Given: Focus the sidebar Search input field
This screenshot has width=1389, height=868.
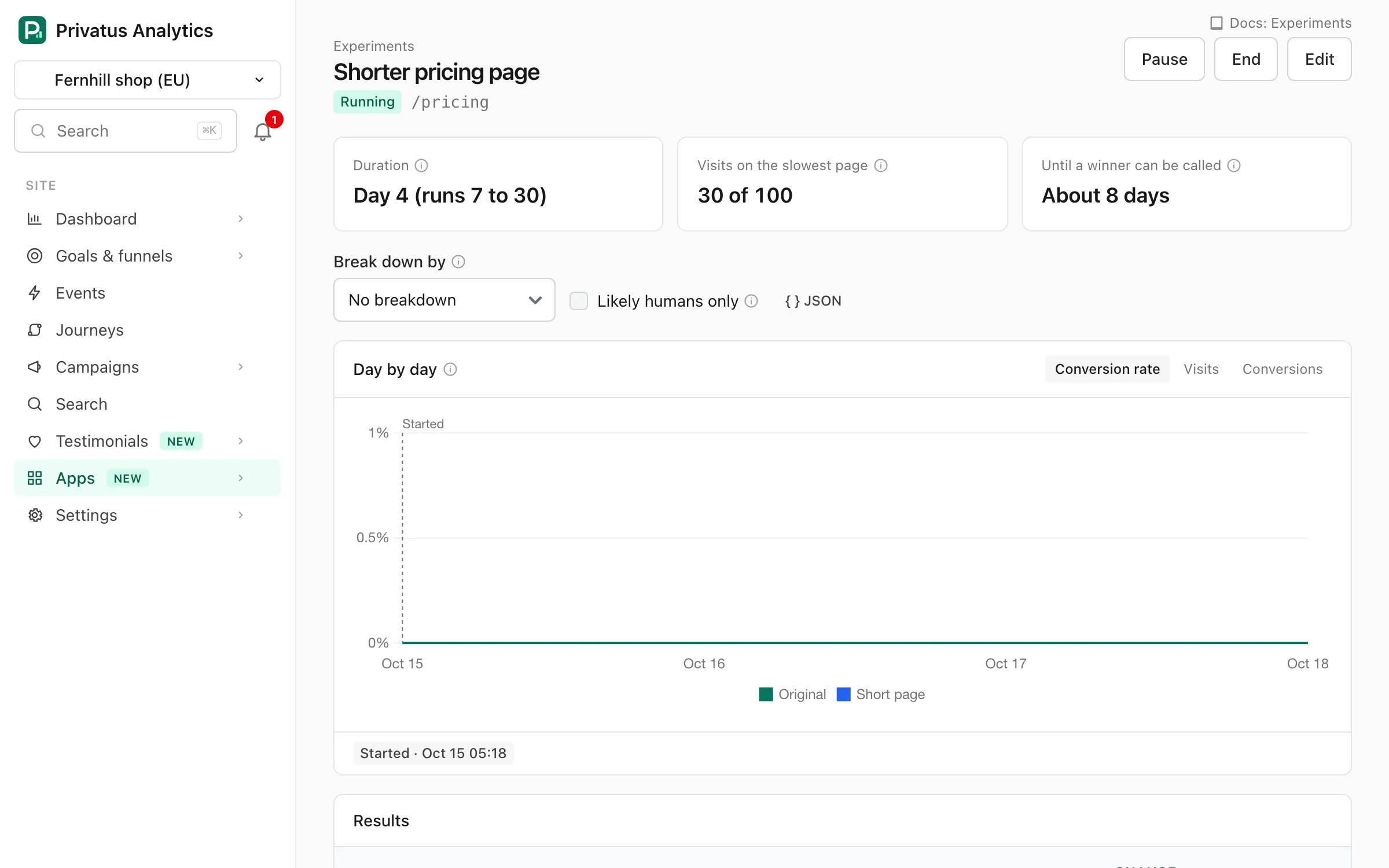Looking at the screenshot, I should tap(126, 131).
